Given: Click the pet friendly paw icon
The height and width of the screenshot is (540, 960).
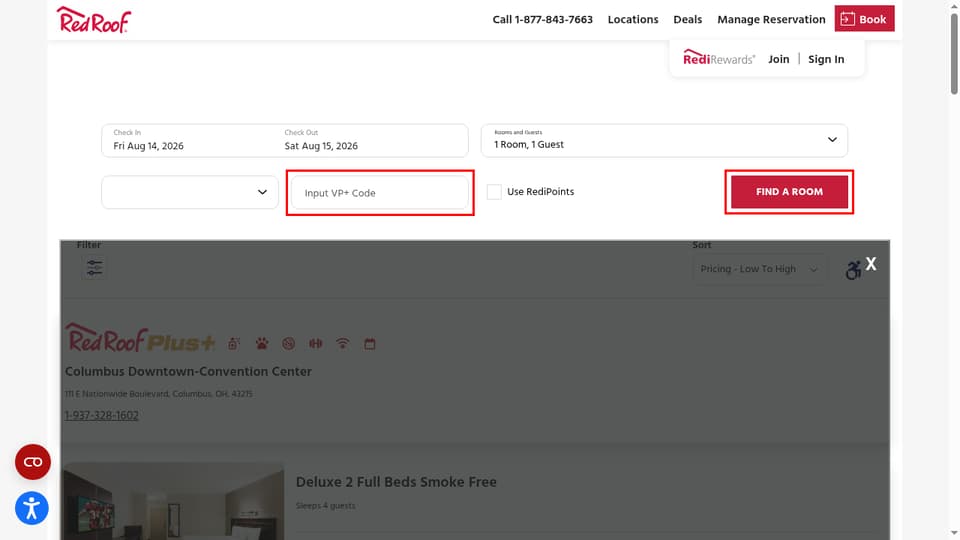Looking at the screenshot, I should click(x=262, y=343).
